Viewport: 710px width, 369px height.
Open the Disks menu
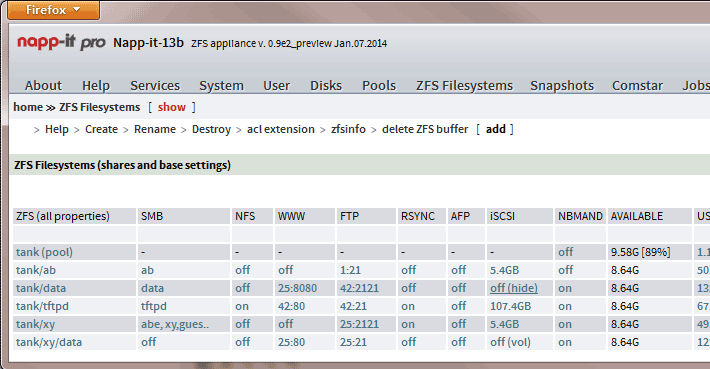(326, 86)
